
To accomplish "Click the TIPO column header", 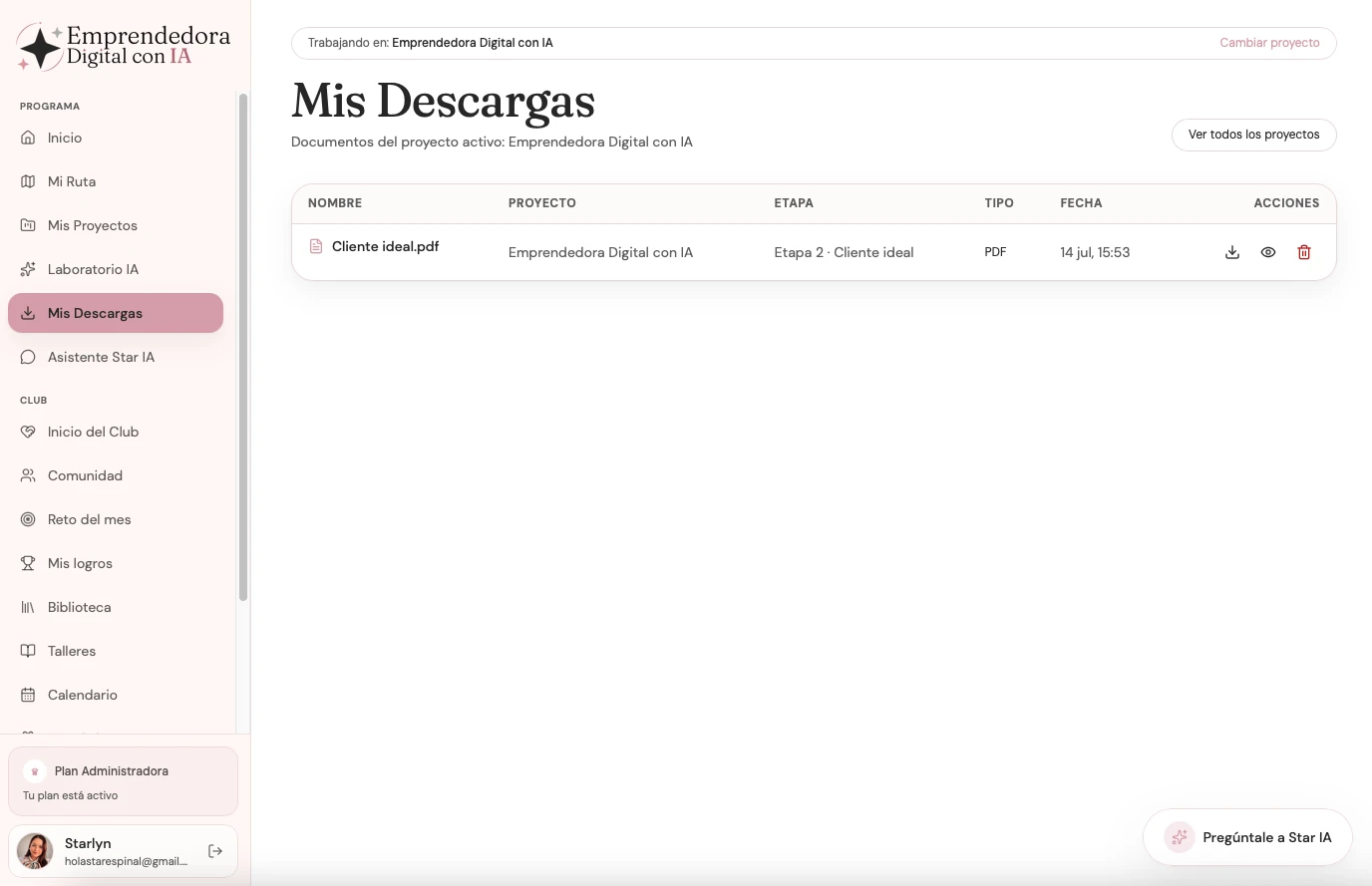I will pyautogui.click(x=999, y=203).
